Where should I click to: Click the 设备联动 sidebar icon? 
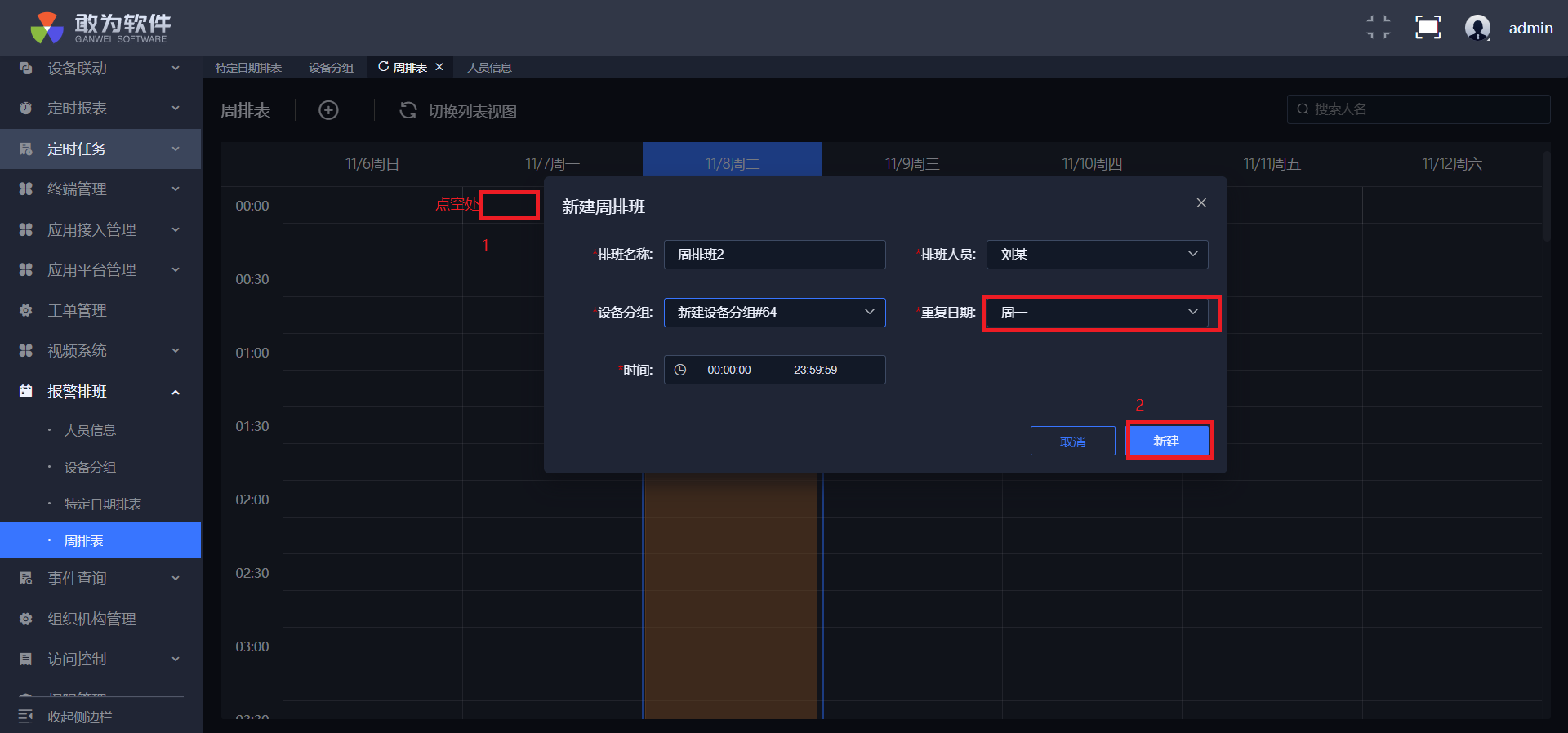point(25,69)
